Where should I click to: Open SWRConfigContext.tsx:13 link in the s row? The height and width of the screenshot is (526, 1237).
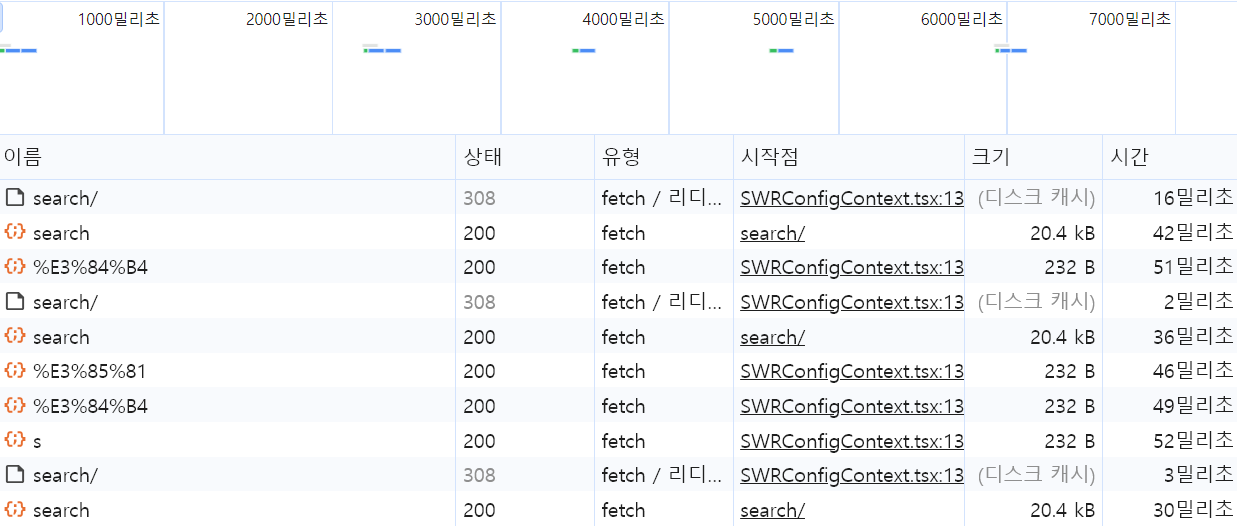coord(852,441)
